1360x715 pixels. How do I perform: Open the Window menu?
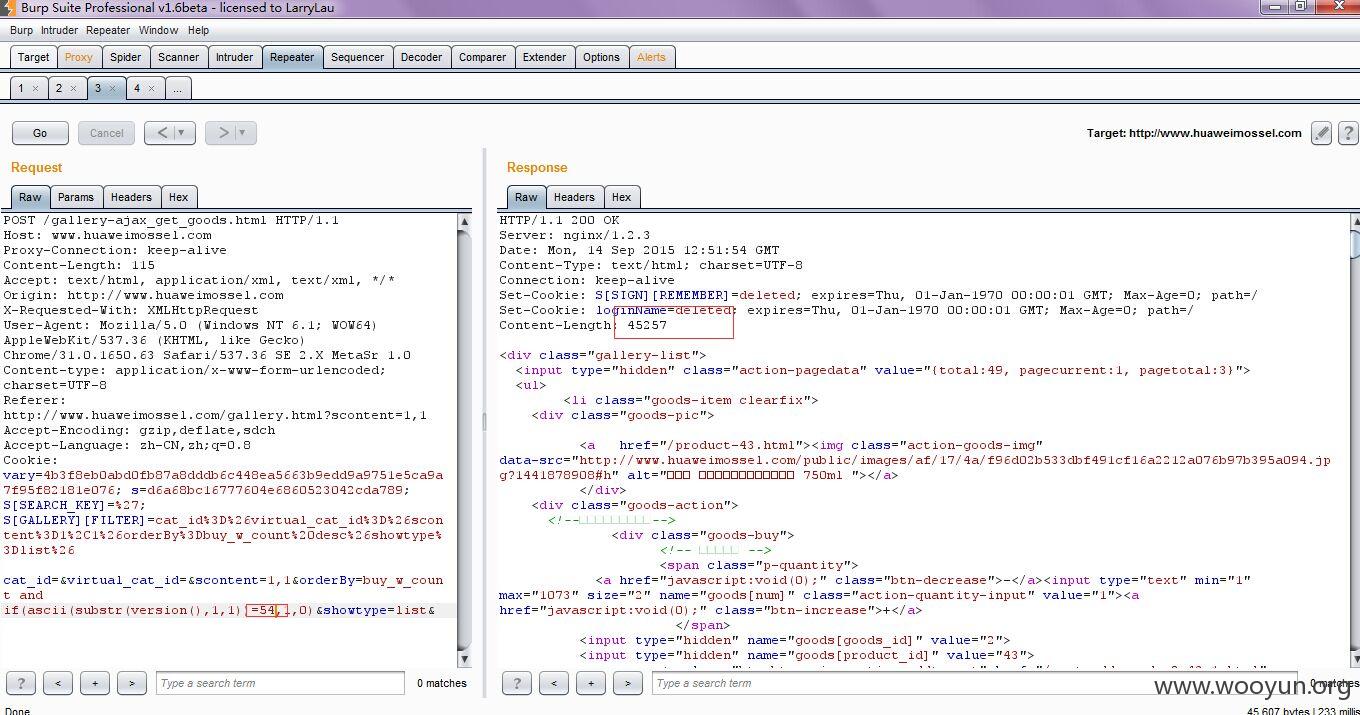pyautogui.click(x=158, y=30)
